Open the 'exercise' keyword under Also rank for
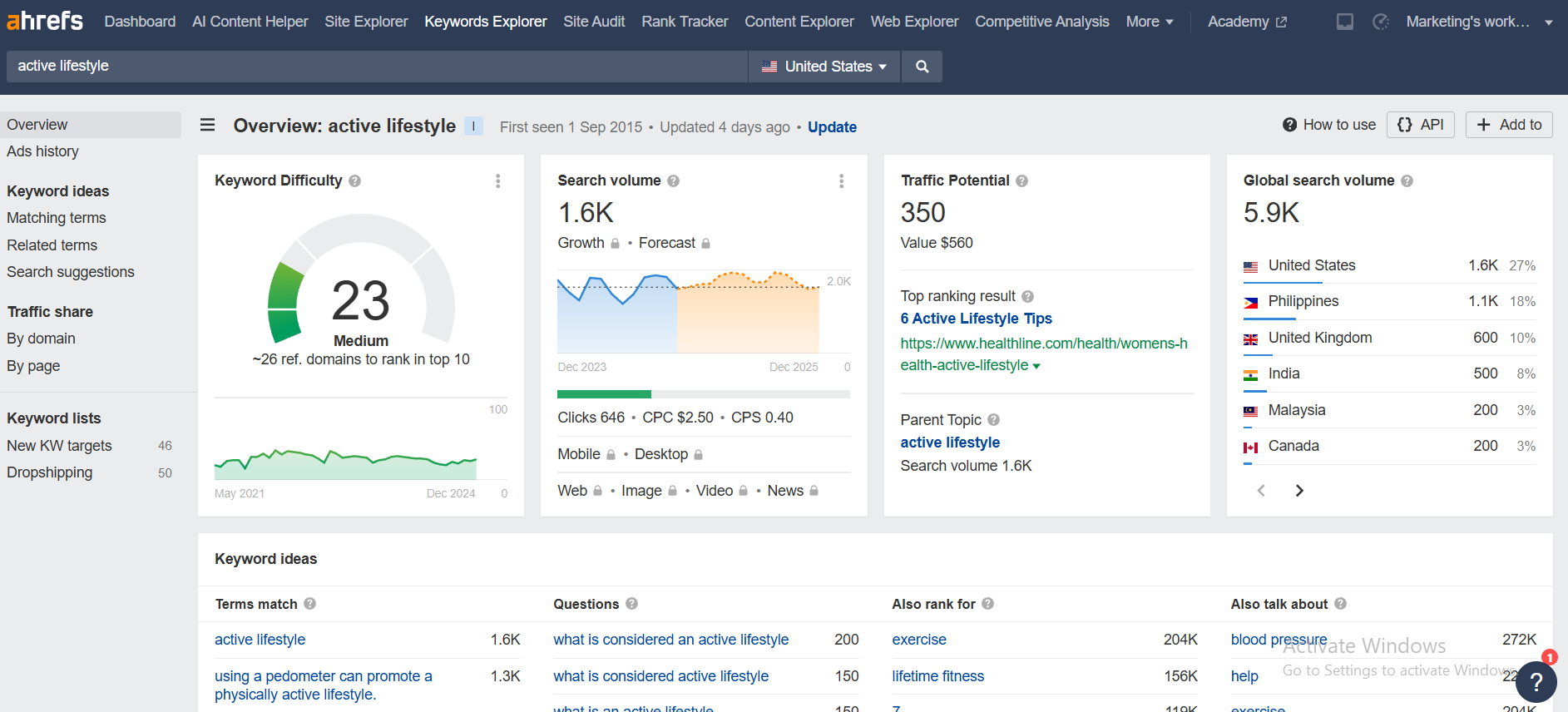The height and width of the screenshot is (712, 1568). (919, 640)
